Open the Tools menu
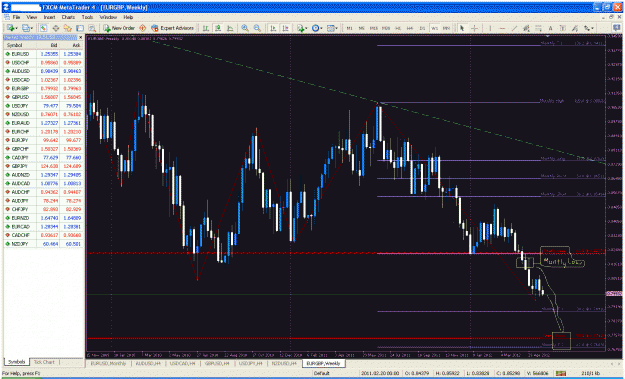The image size is (625, 379). (x=87, y=18)
